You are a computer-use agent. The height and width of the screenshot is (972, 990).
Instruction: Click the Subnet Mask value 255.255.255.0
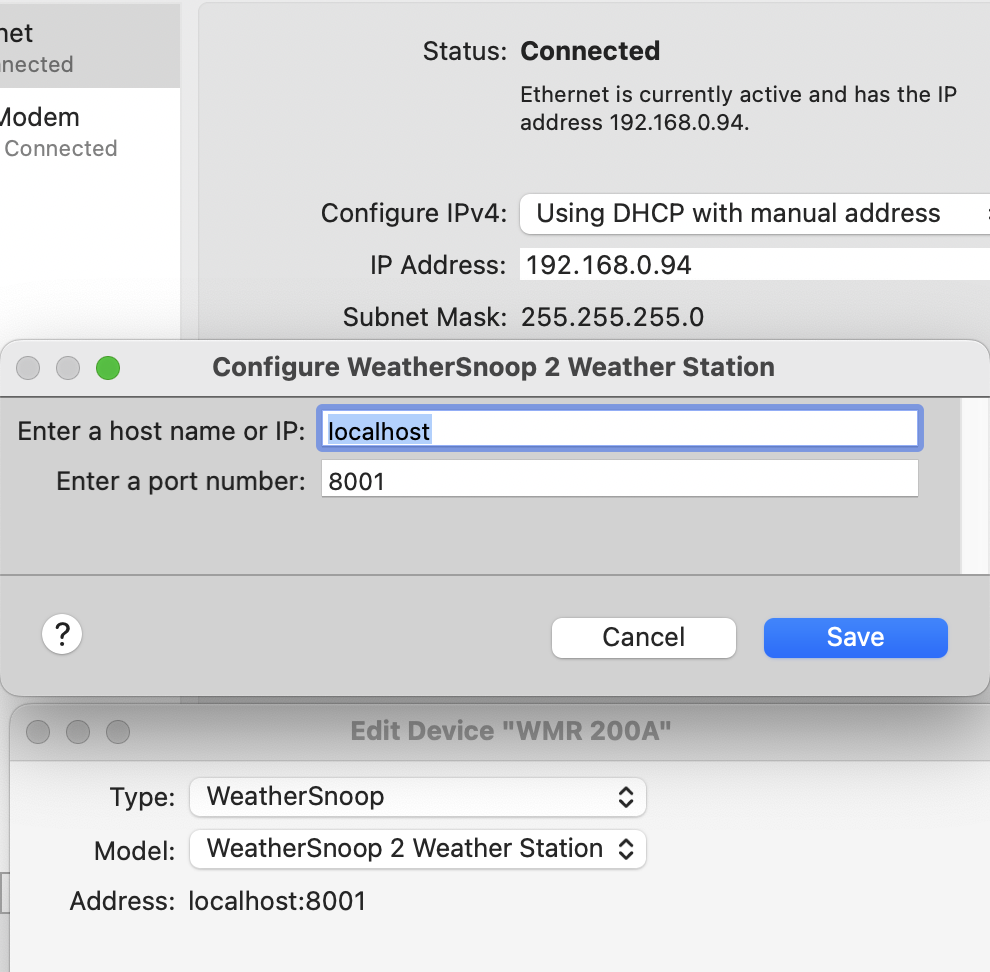612,317
